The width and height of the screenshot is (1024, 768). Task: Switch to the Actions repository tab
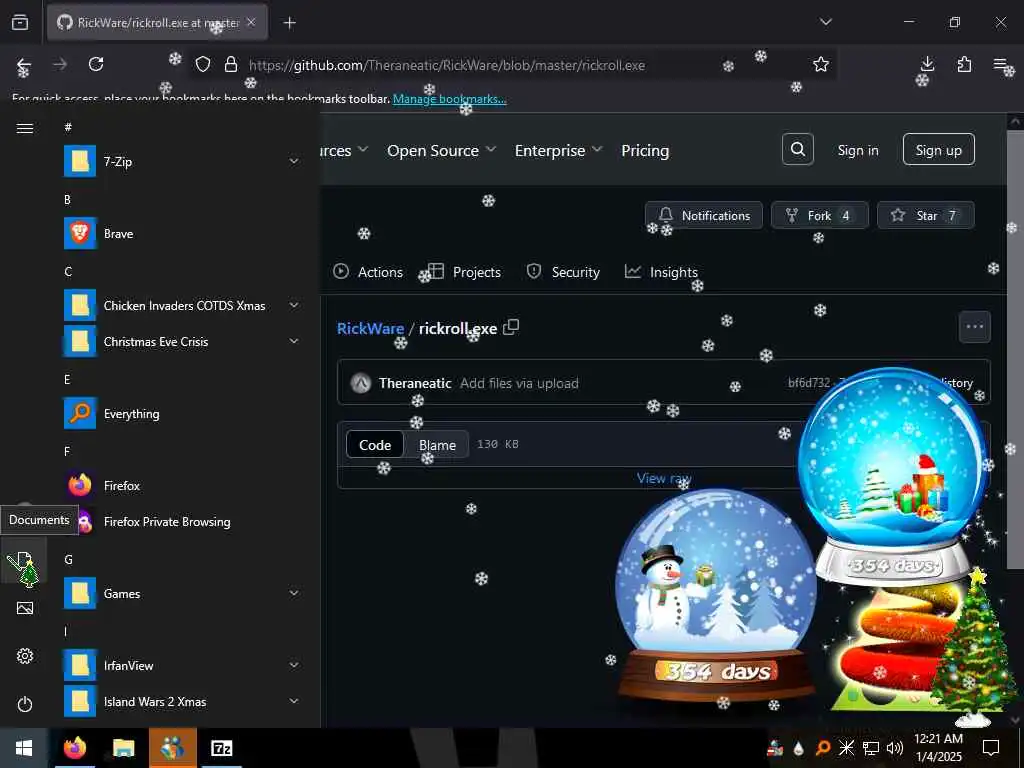[368, 272]
